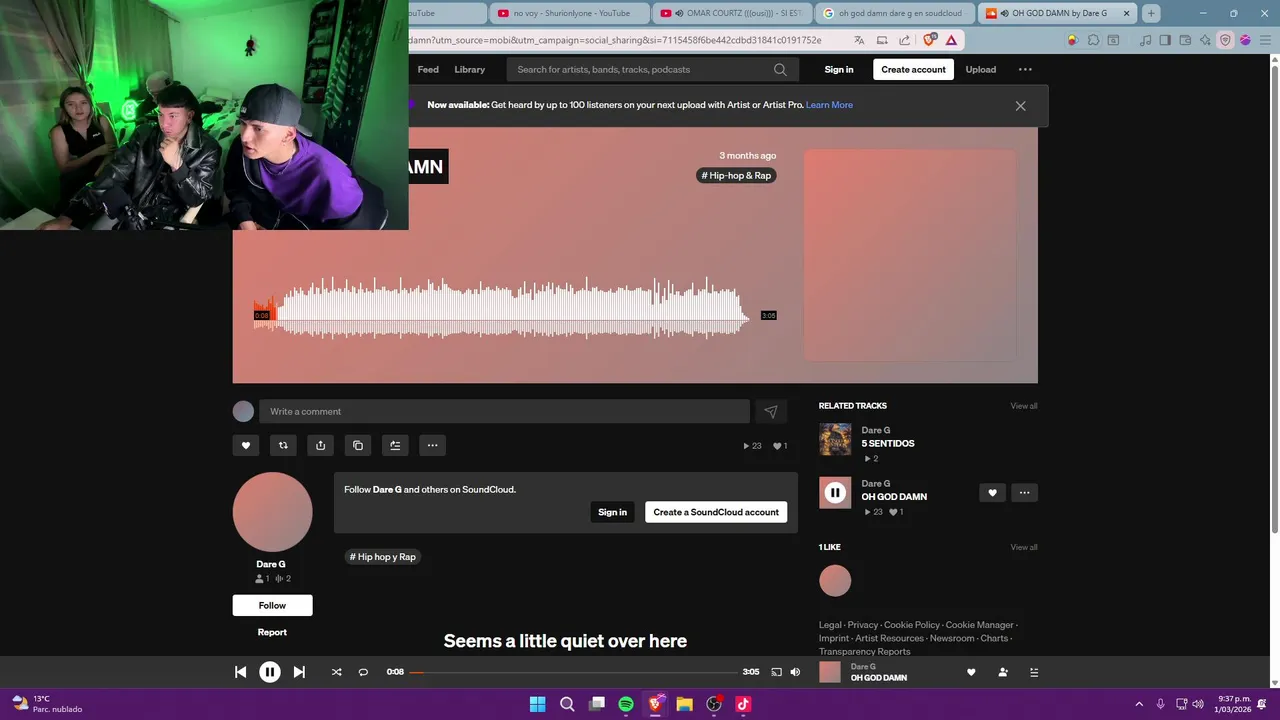The image size is (1280, 720).
Task: Switch to the no voy - Shurionlyone YouTube tab
Action: 570,13
